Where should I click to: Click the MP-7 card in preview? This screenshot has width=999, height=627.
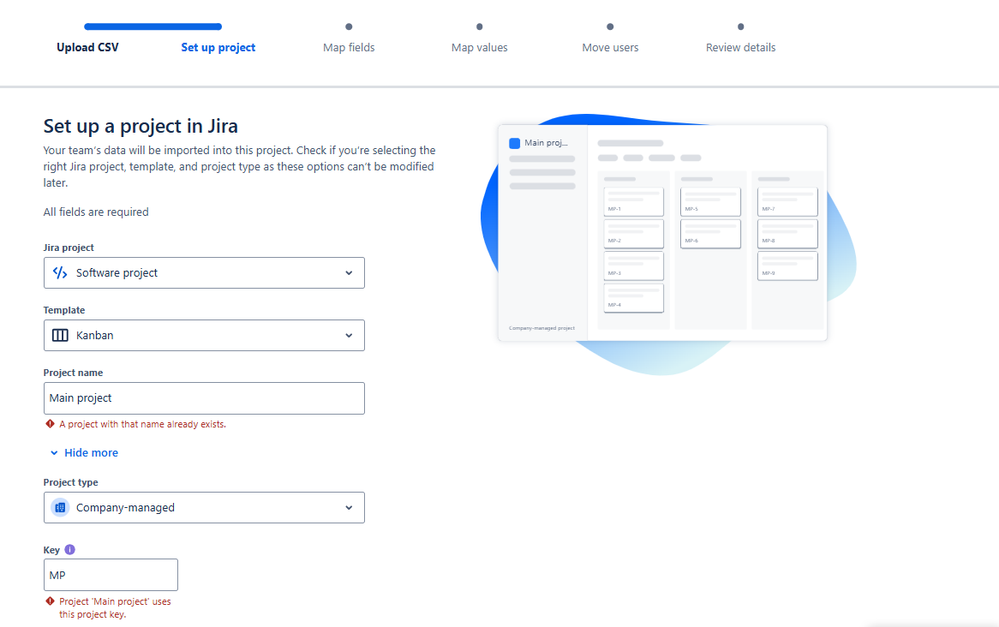coord(787,201)
